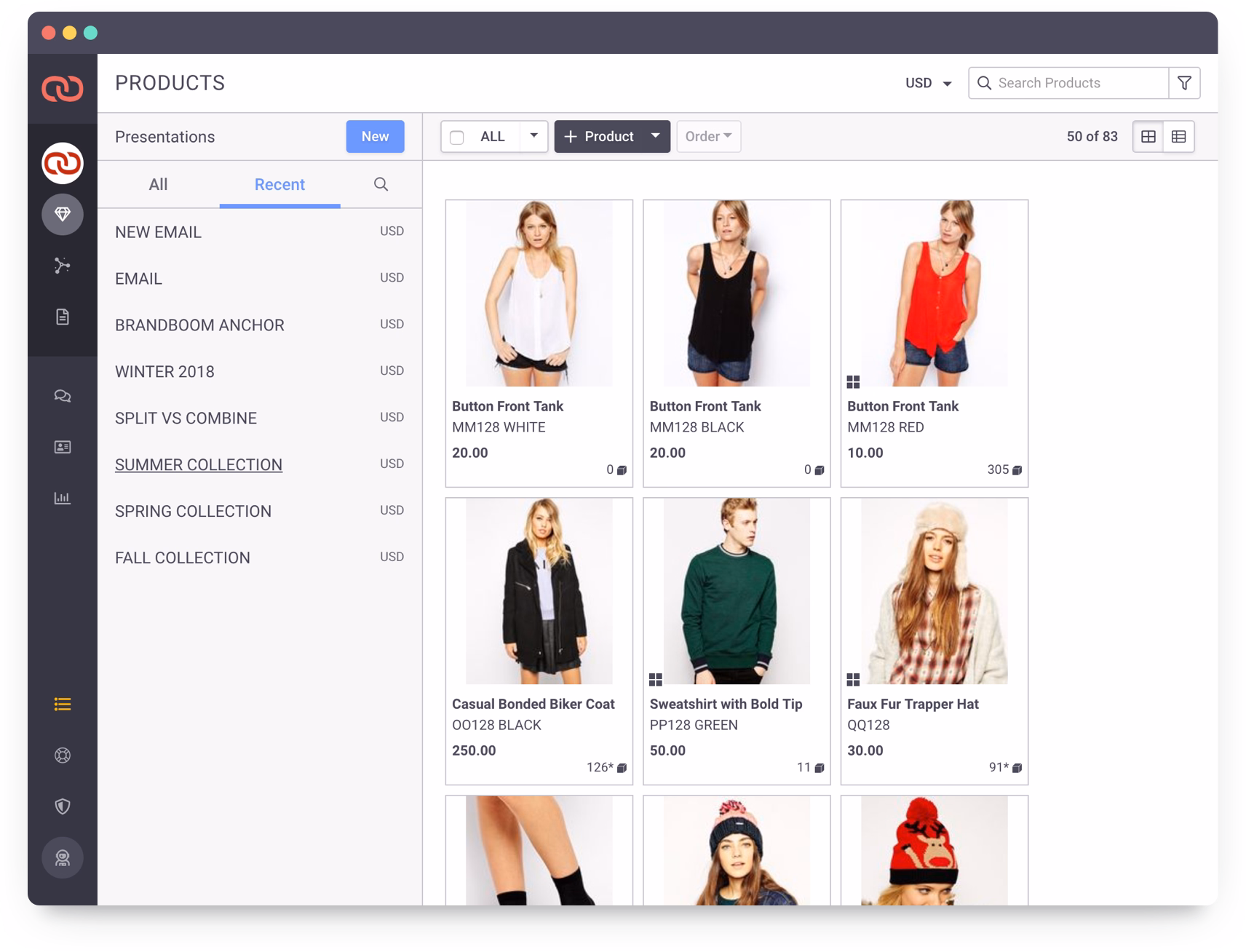Image resolution: width=1246 pixels, height=952 pixels.
Task: Open Faux Fur Trapper Hat image
Action: [x=934, y=591]
